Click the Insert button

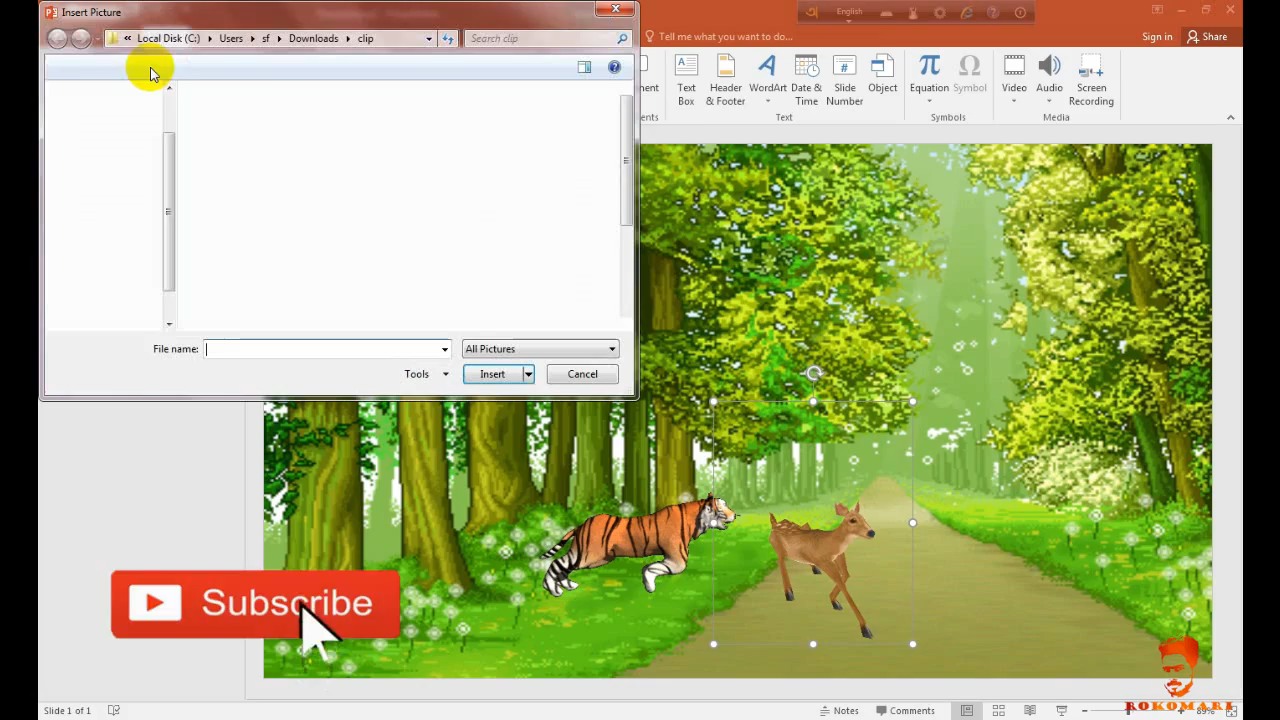click(492, 374)
